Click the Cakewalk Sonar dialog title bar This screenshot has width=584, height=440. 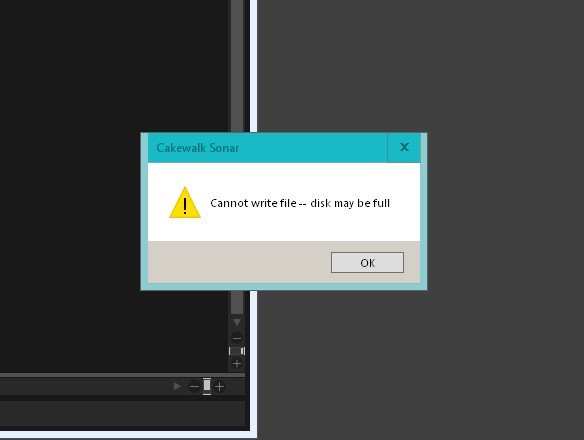click(x=267, y=148)
